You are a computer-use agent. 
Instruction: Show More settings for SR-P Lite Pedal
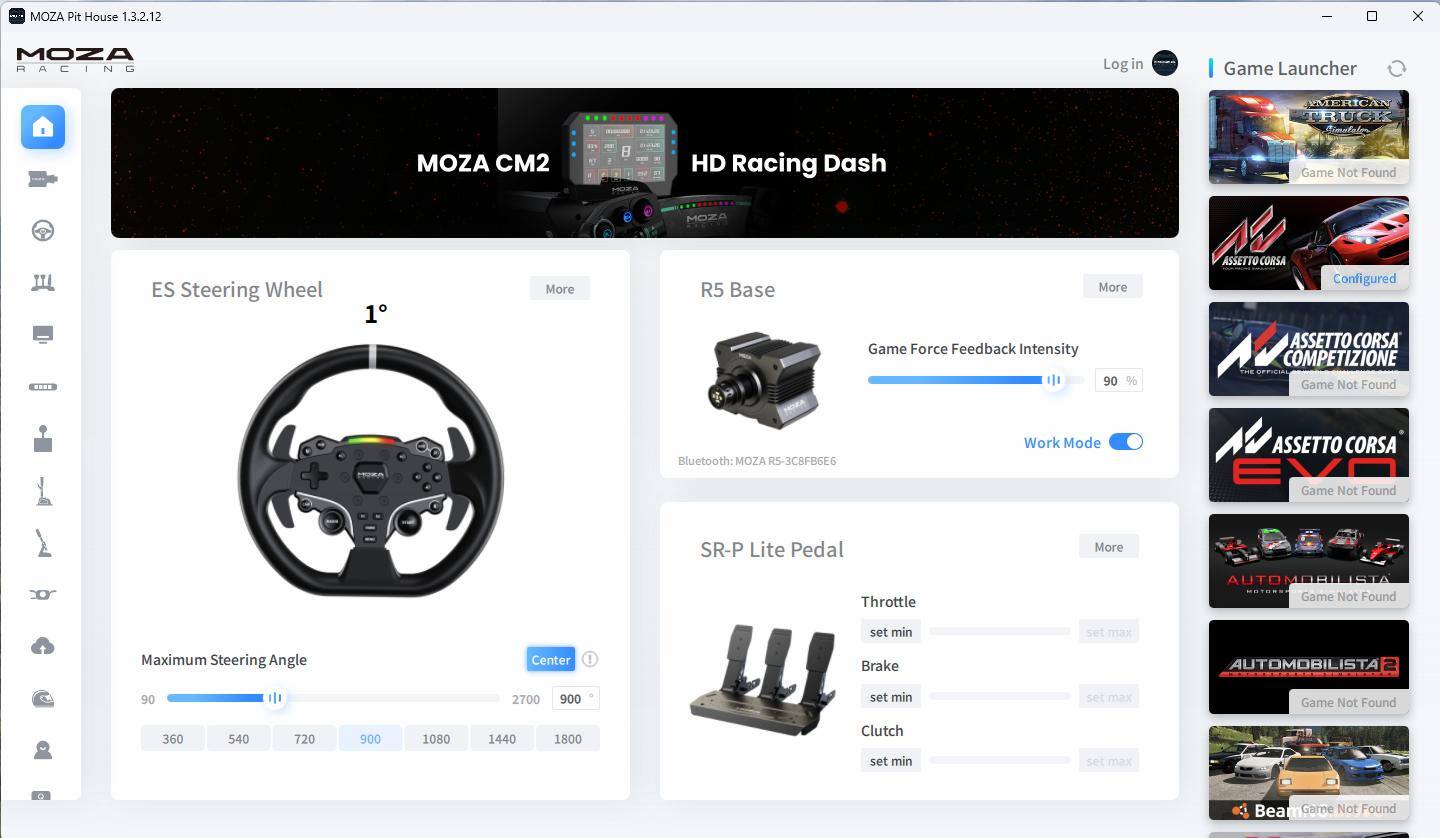pyautogui.click(x=1108, y=547)
